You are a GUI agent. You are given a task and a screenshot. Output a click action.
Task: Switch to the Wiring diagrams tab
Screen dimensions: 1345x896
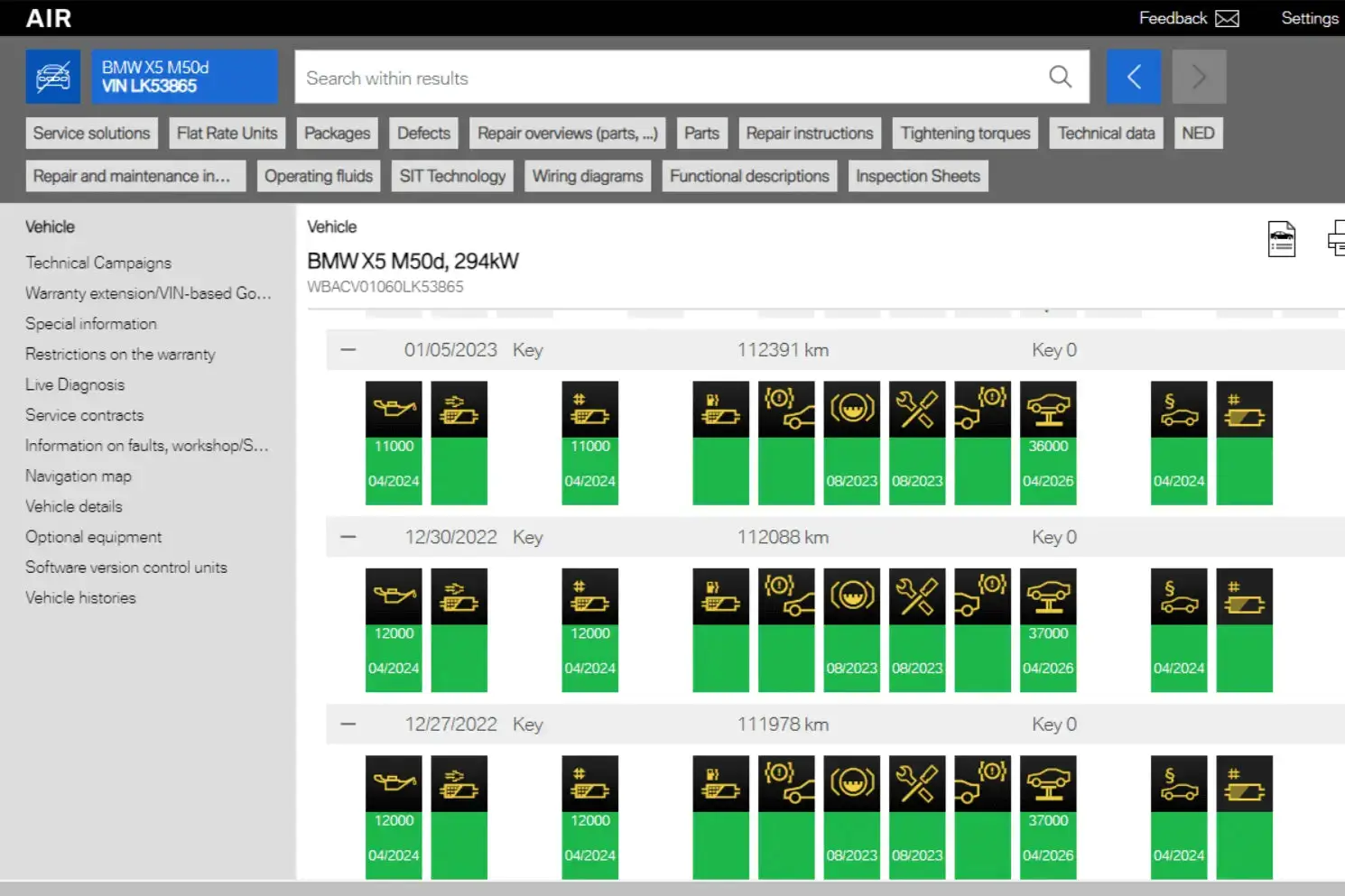pos(588,175)
